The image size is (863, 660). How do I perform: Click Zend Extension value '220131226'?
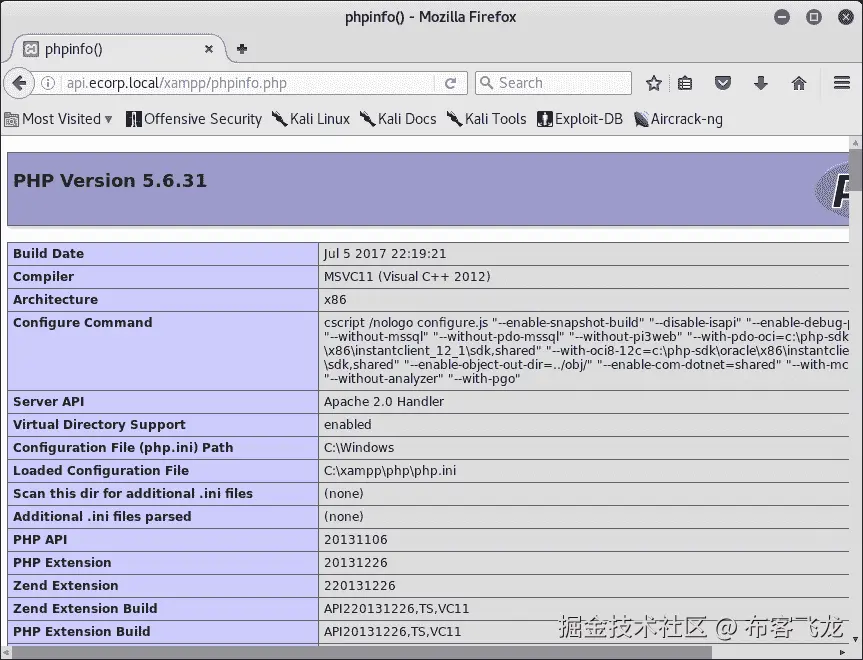359,586
